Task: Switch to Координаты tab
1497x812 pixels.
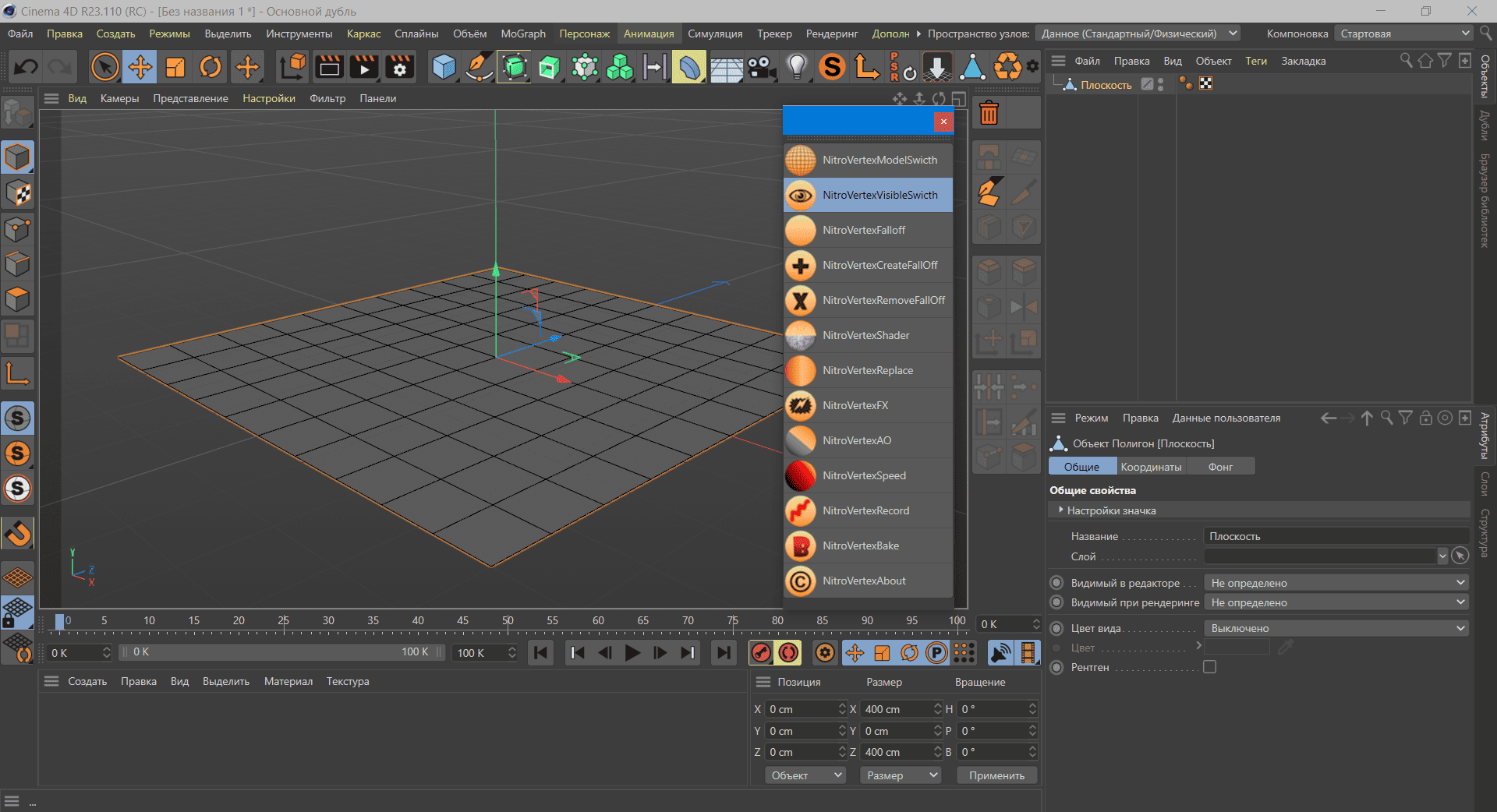Action: pyautogui.click(x=1151, y=467)
